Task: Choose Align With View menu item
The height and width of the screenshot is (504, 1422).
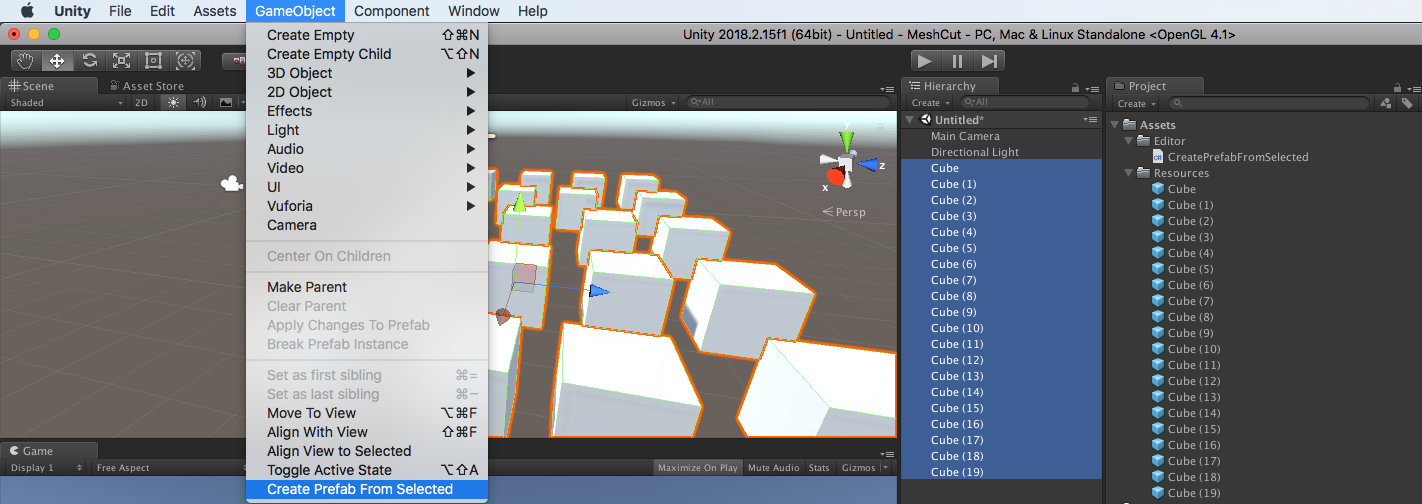Action: coord(367,432)
